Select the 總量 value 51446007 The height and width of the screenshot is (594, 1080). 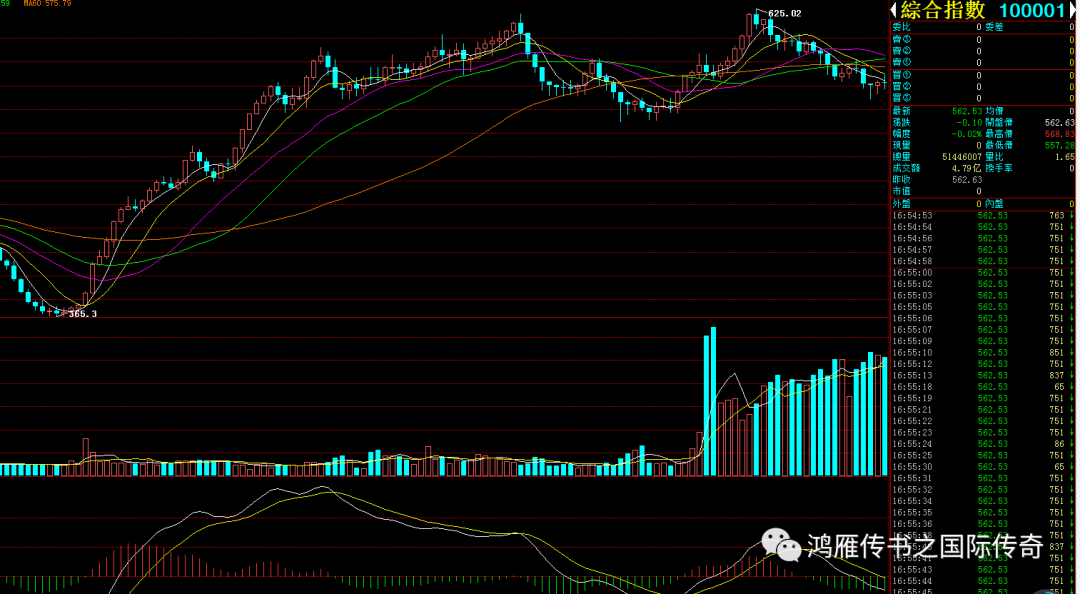(962, 157)
